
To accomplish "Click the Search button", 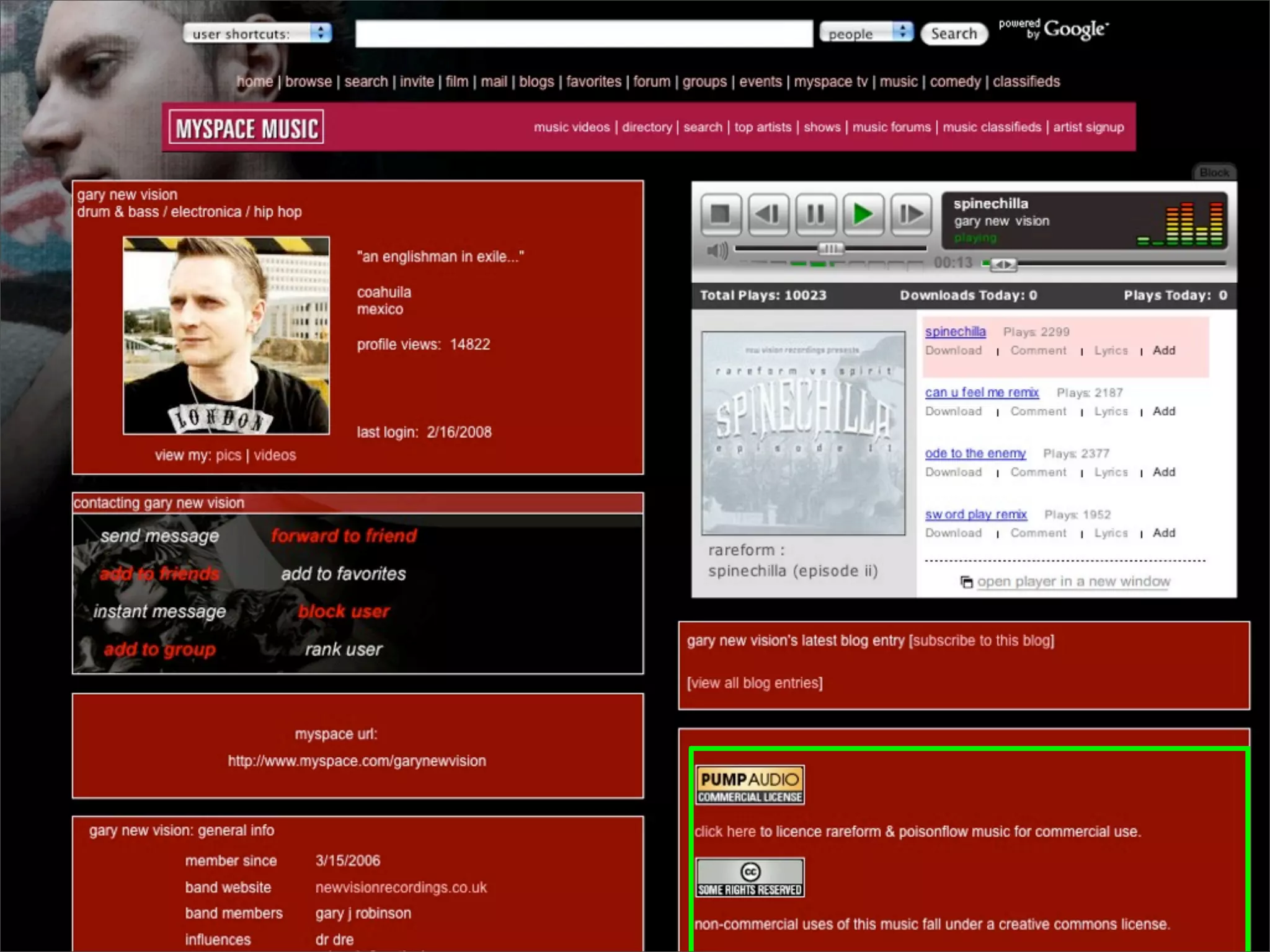I will [954, 33].
